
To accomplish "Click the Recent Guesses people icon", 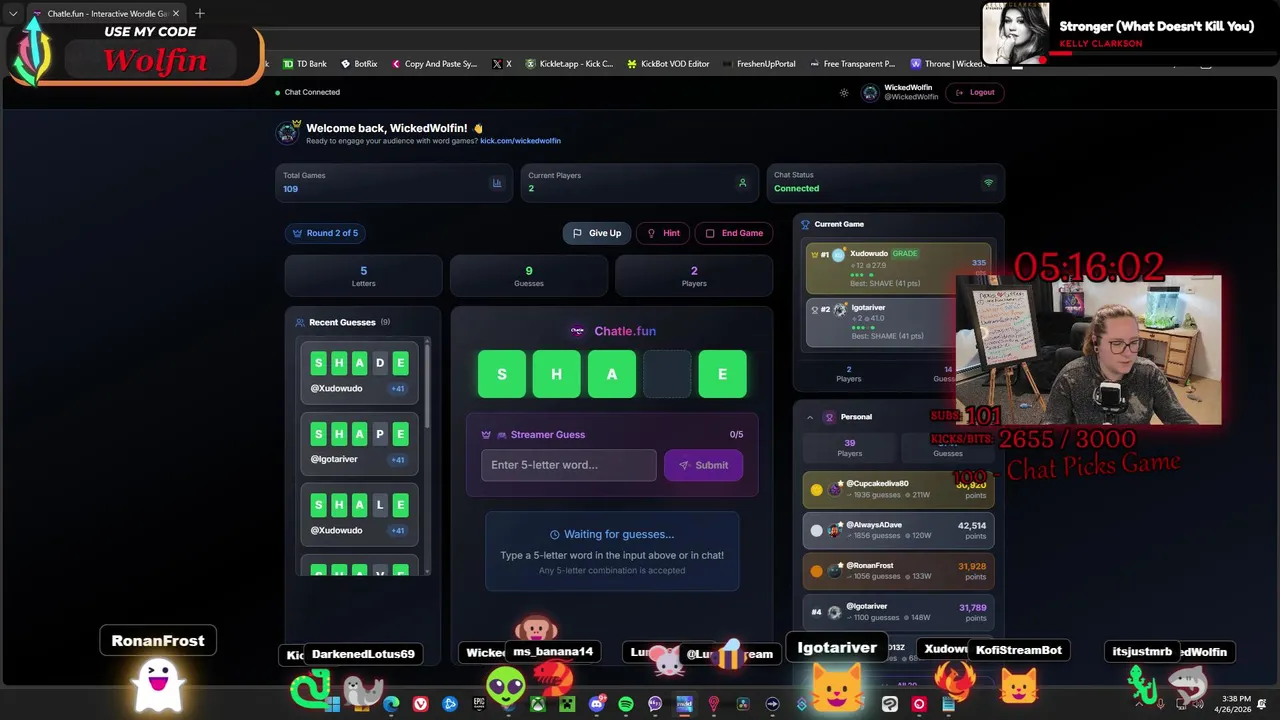I will click(x=300, y=322).
